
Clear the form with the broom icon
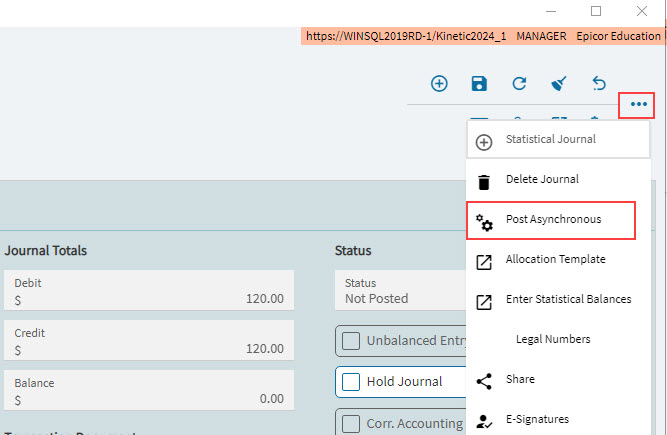[x=559, y=83]
